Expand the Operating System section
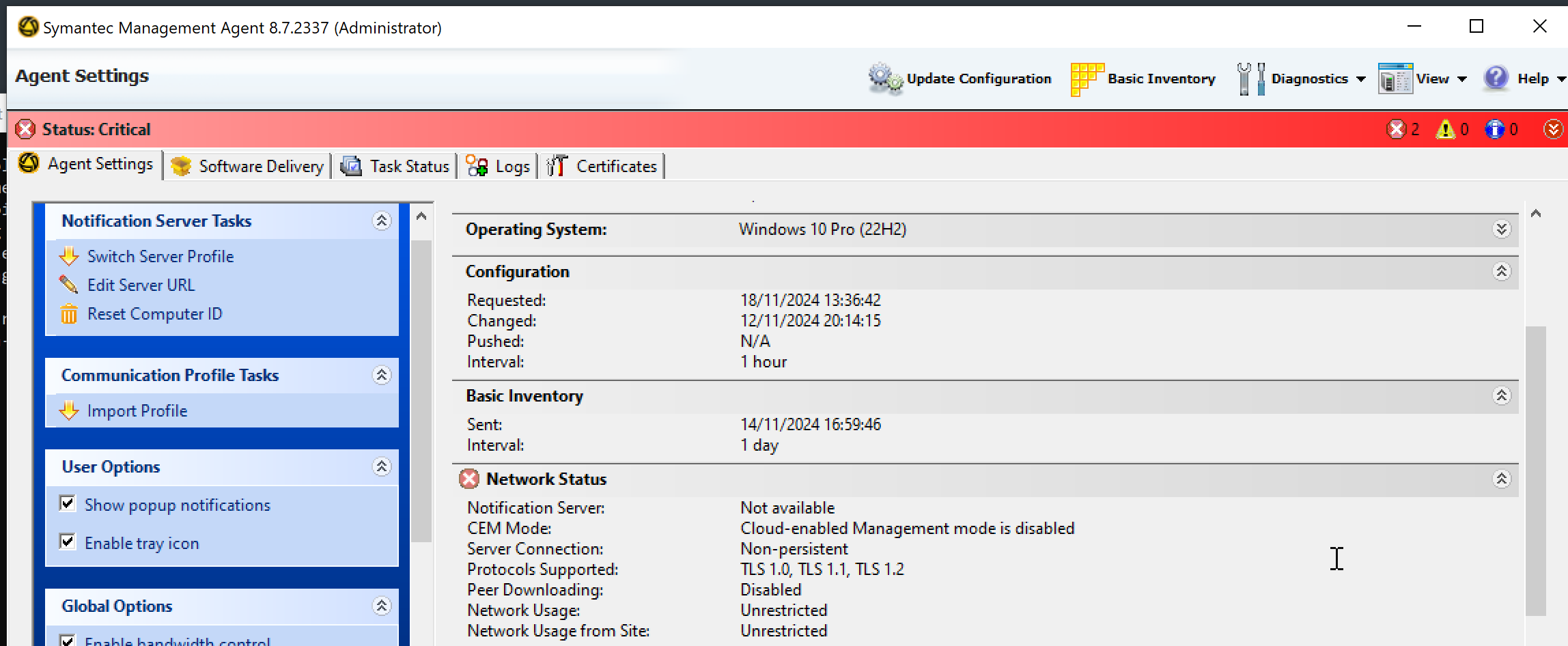 [1501, 229]
